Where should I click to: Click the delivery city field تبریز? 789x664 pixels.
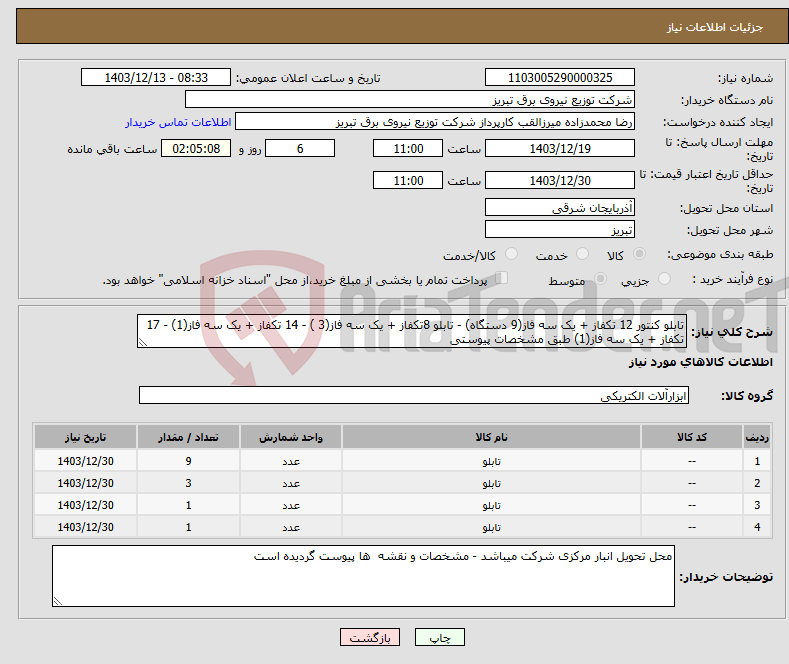coord(560,229)
